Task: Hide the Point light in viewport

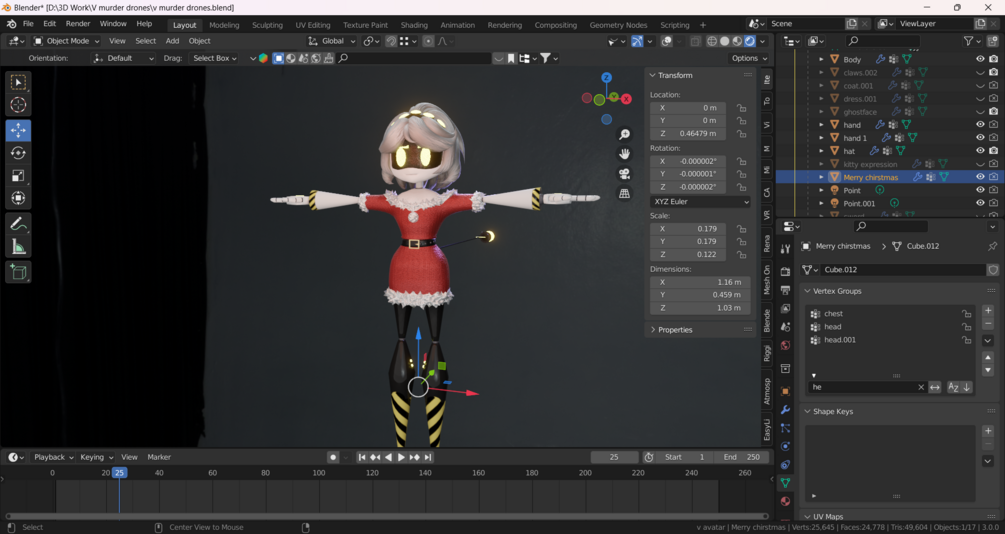Action: pyautogui.click(x=980, y=190)
